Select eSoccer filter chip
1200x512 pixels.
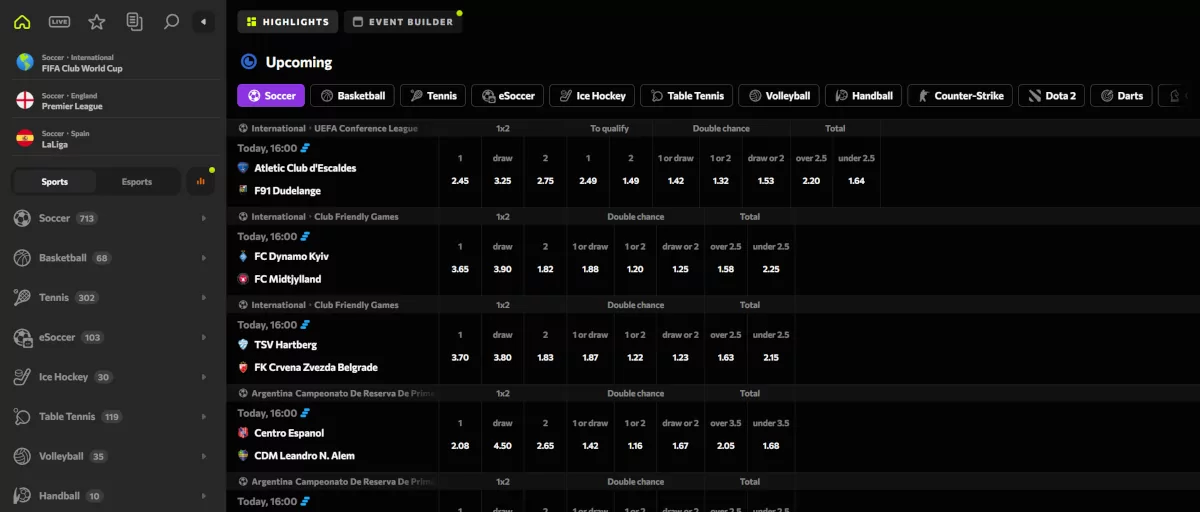coord(507,96)
